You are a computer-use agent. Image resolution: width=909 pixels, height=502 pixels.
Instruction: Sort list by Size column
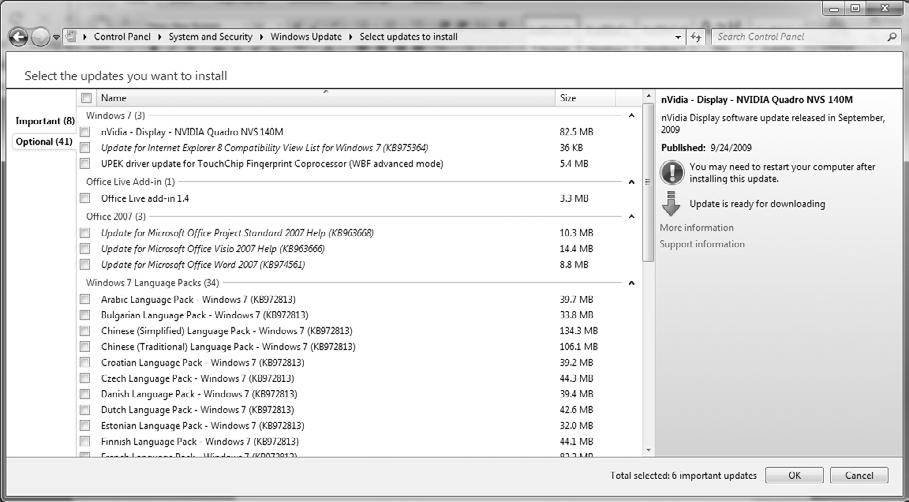point(584,98)
